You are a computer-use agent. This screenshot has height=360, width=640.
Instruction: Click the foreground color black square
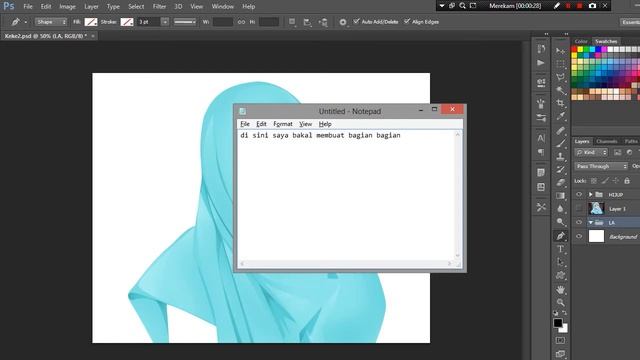click(558, 323)
